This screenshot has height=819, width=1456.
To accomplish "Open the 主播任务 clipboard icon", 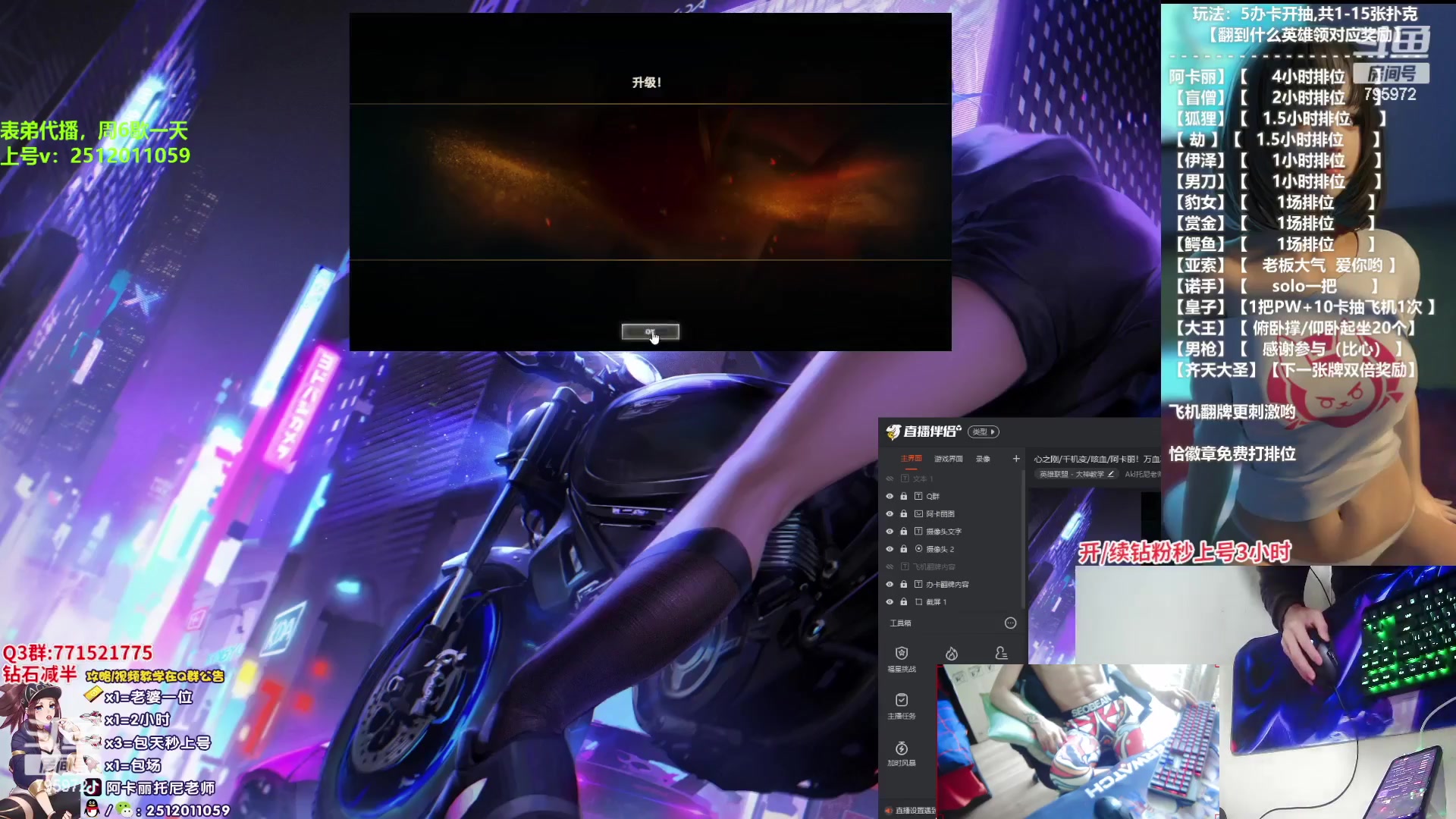I will [901, 701].
